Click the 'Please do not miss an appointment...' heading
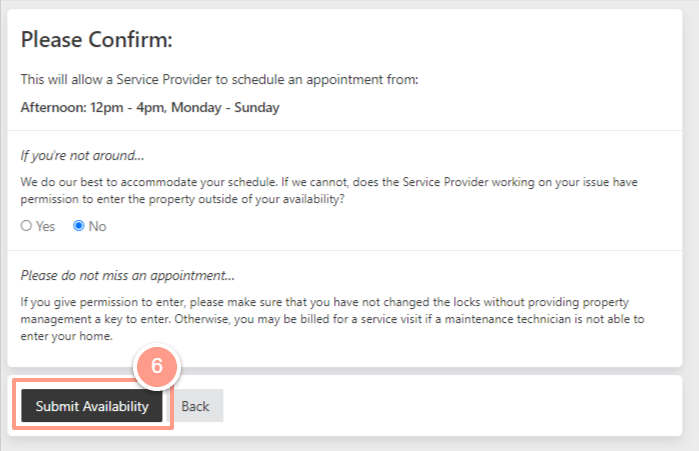Screen dimensions: 699x451 [x=127, y=275]
